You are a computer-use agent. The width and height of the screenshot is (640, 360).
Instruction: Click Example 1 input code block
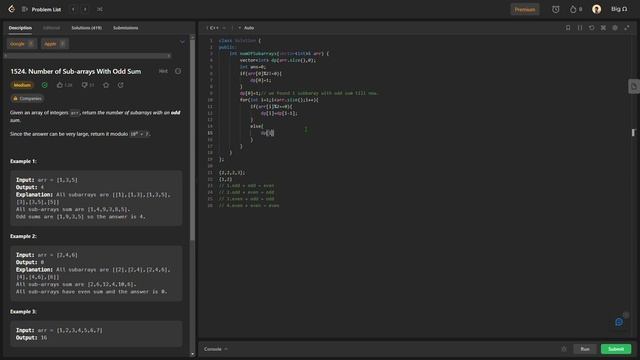click(x=96, y=198)
